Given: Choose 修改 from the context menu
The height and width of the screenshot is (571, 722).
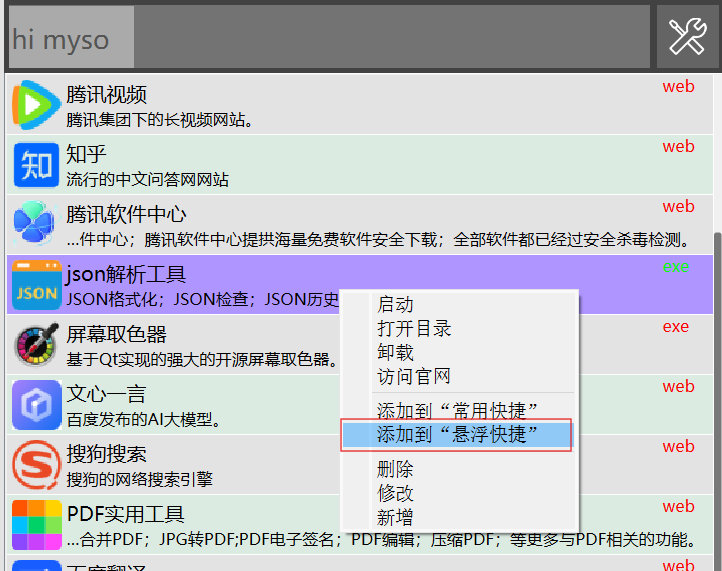Looking at the screenshot, I should (395, 494).
